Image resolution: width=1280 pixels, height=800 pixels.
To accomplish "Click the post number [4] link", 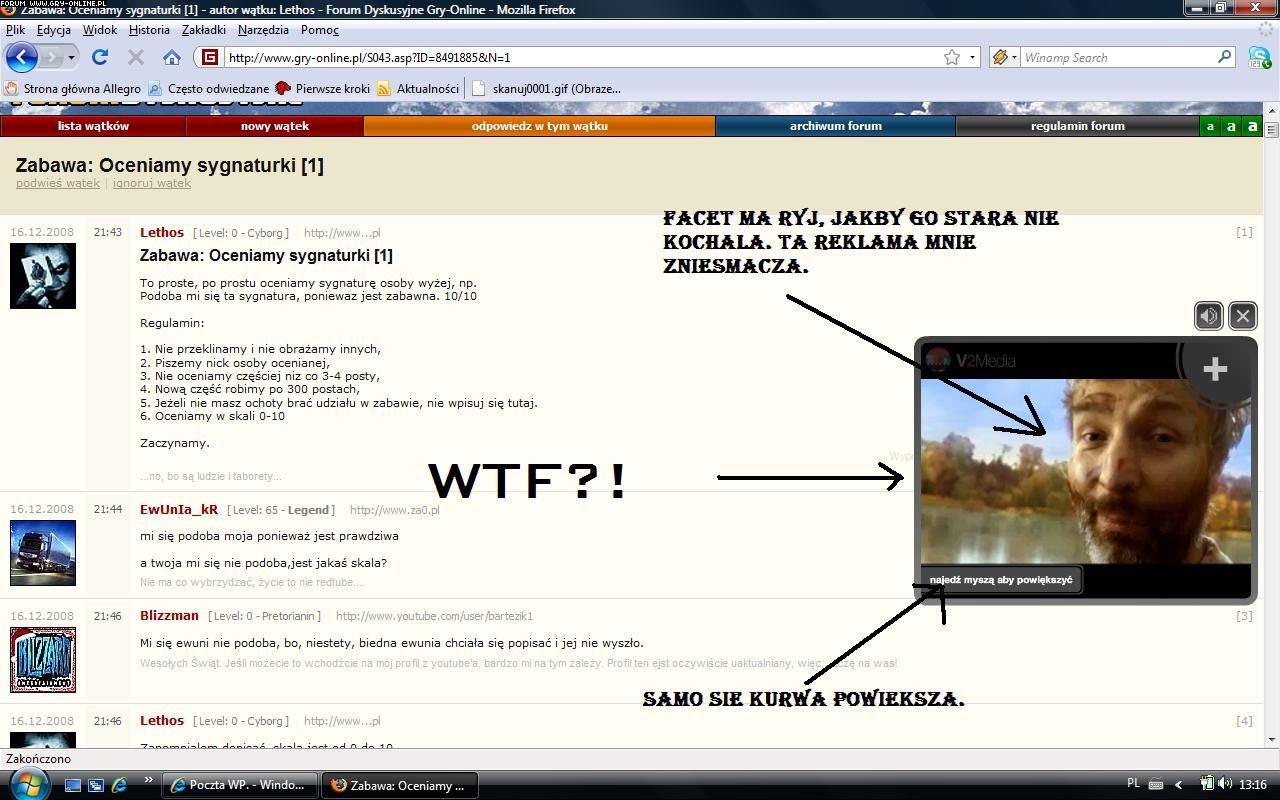I will point(1244,721).
